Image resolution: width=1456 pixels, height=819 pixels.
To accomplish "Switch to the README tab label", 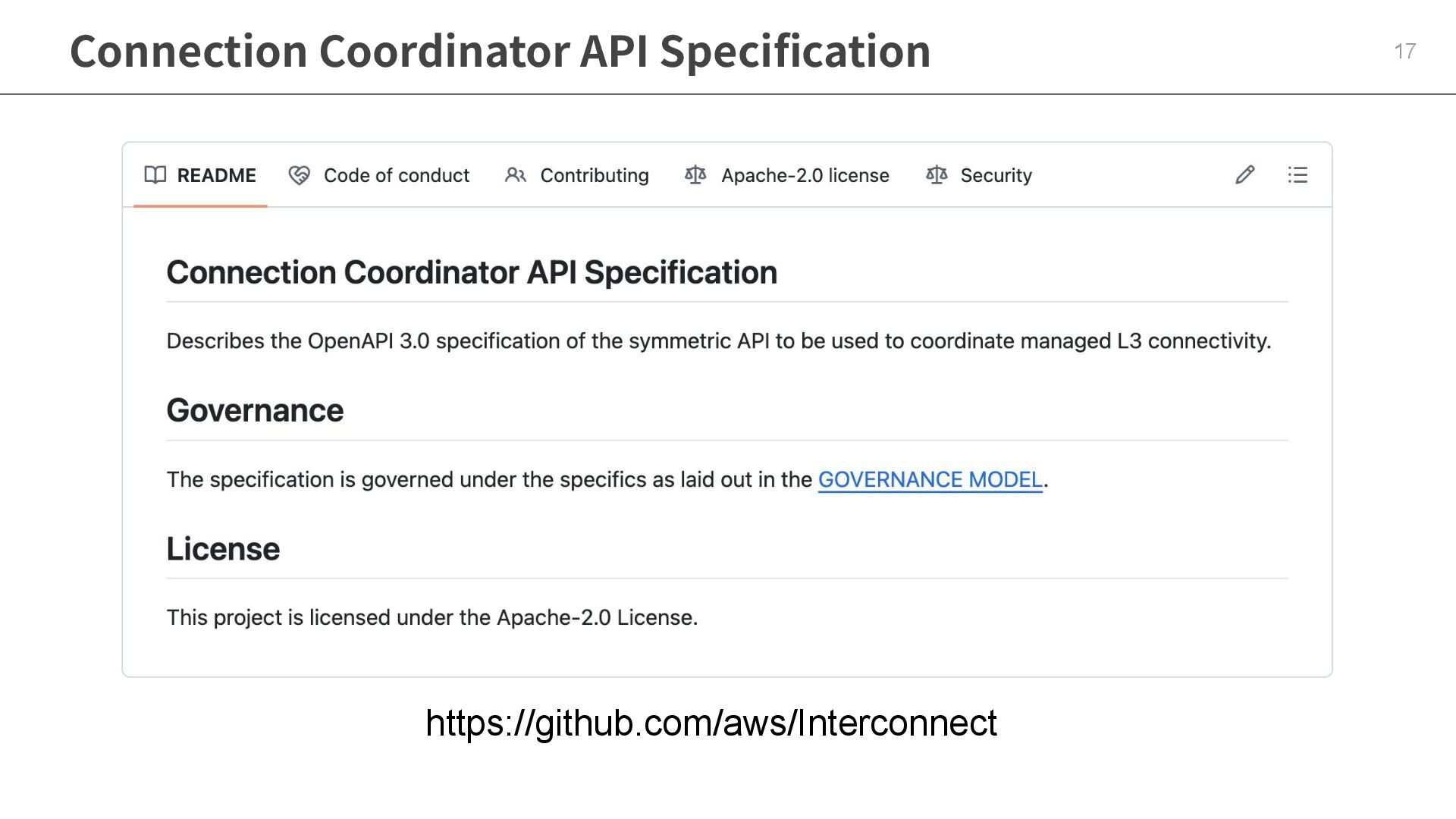I will pos(216,175).
